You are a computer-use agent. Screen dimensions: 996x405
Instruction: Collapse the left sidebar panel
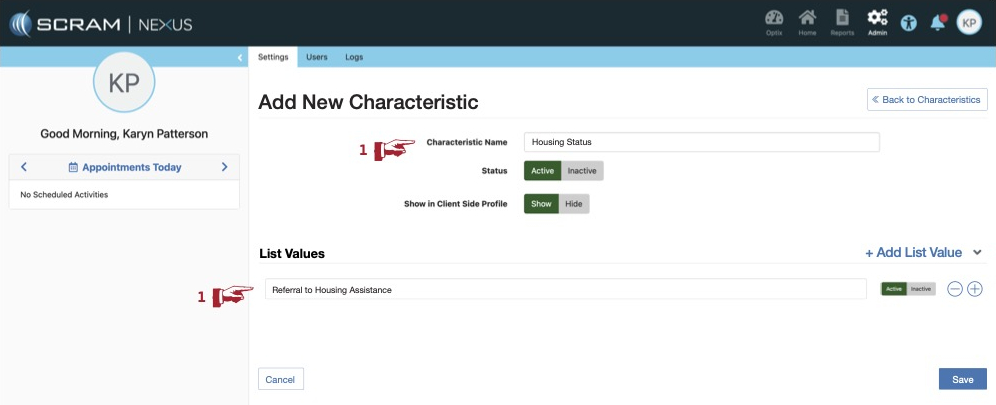pyautogui.click(x=240, y=58)
